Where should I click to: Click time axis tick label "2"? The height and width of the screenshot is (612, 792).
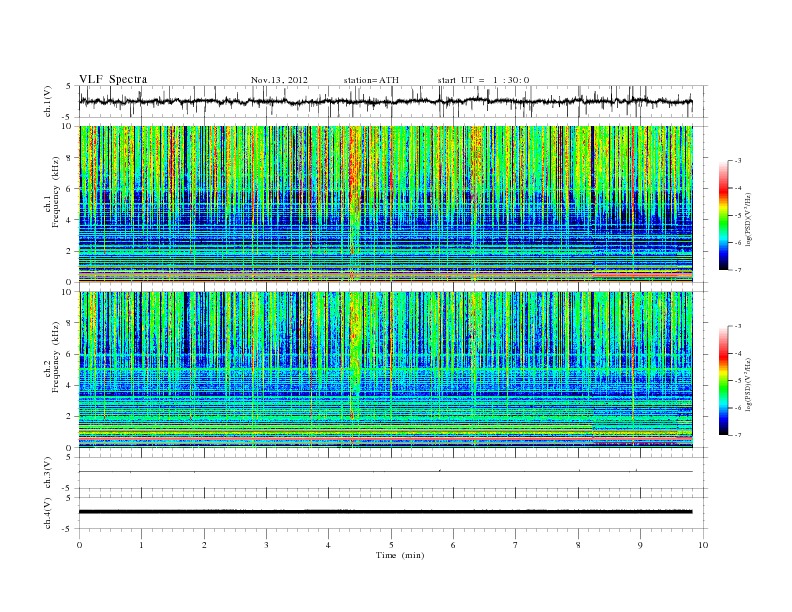pyautogui.click(x=204, y=545)
